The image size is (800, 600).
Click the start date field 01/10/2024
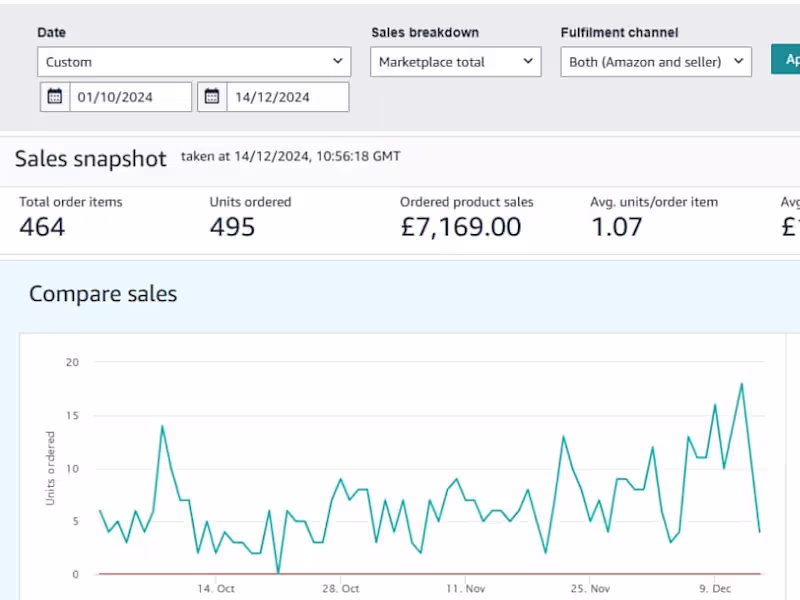pos(130,97)
